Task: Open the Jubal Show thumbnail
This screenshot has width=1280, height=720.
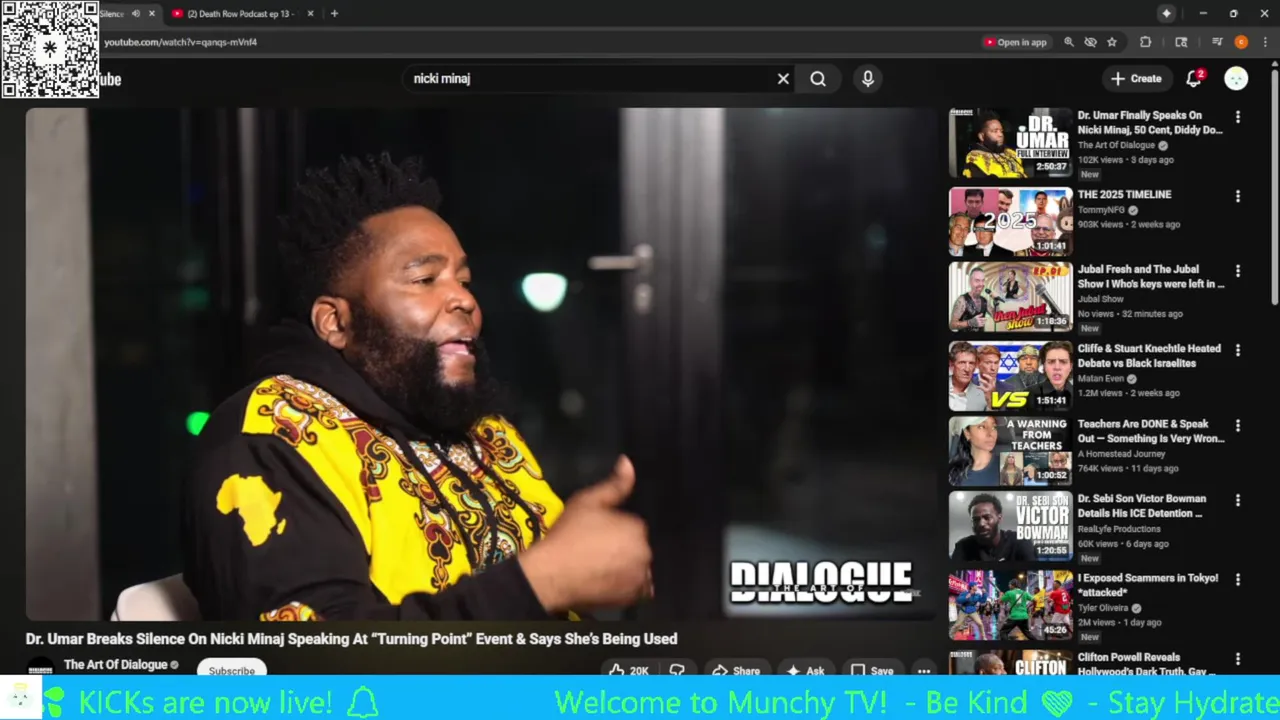Action: coord(1010,297)
